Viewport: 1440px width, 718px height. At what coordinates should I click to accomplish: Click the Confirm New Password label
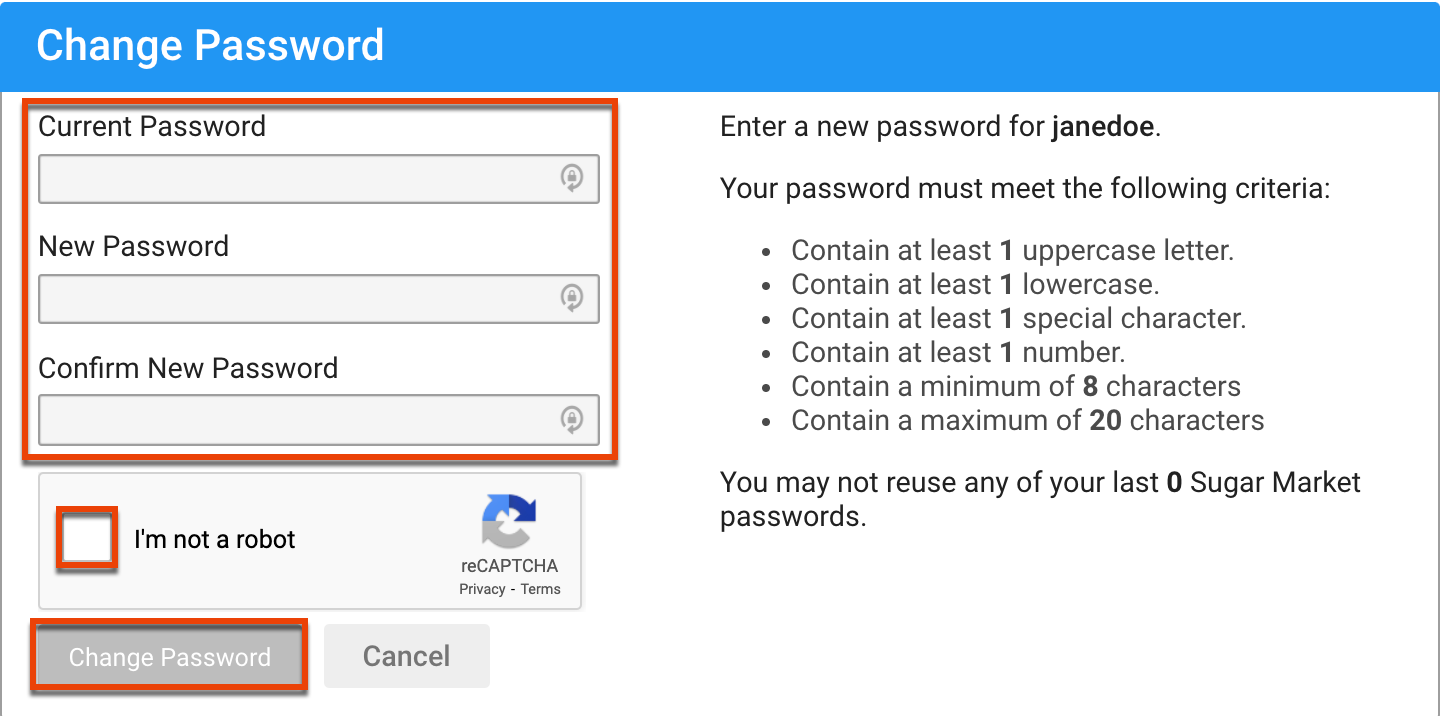coord(188,368)
